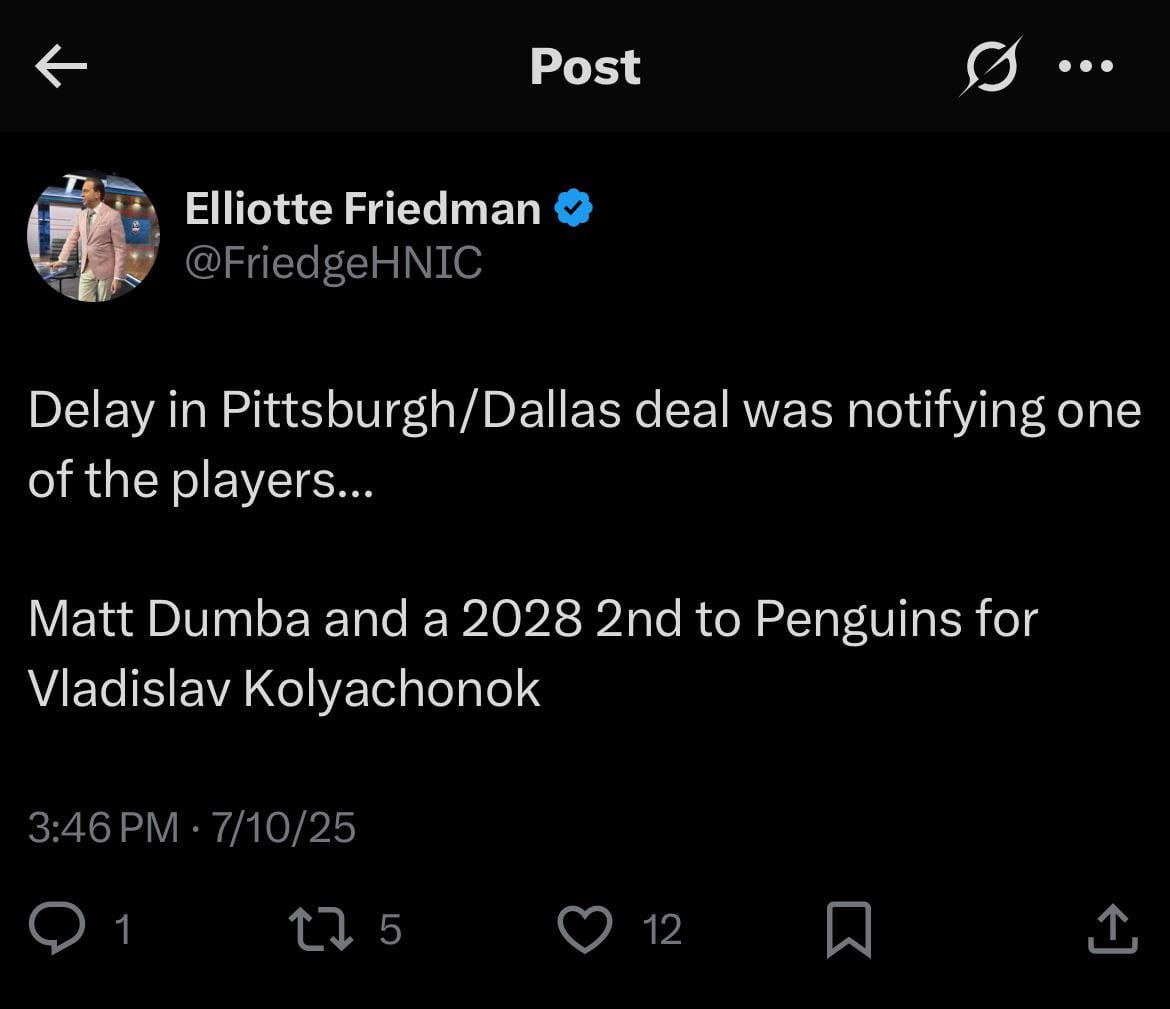Toggle the like state on the heart
The height and width of the screenshot is (1009, 1170).
[x=584, y=928]
